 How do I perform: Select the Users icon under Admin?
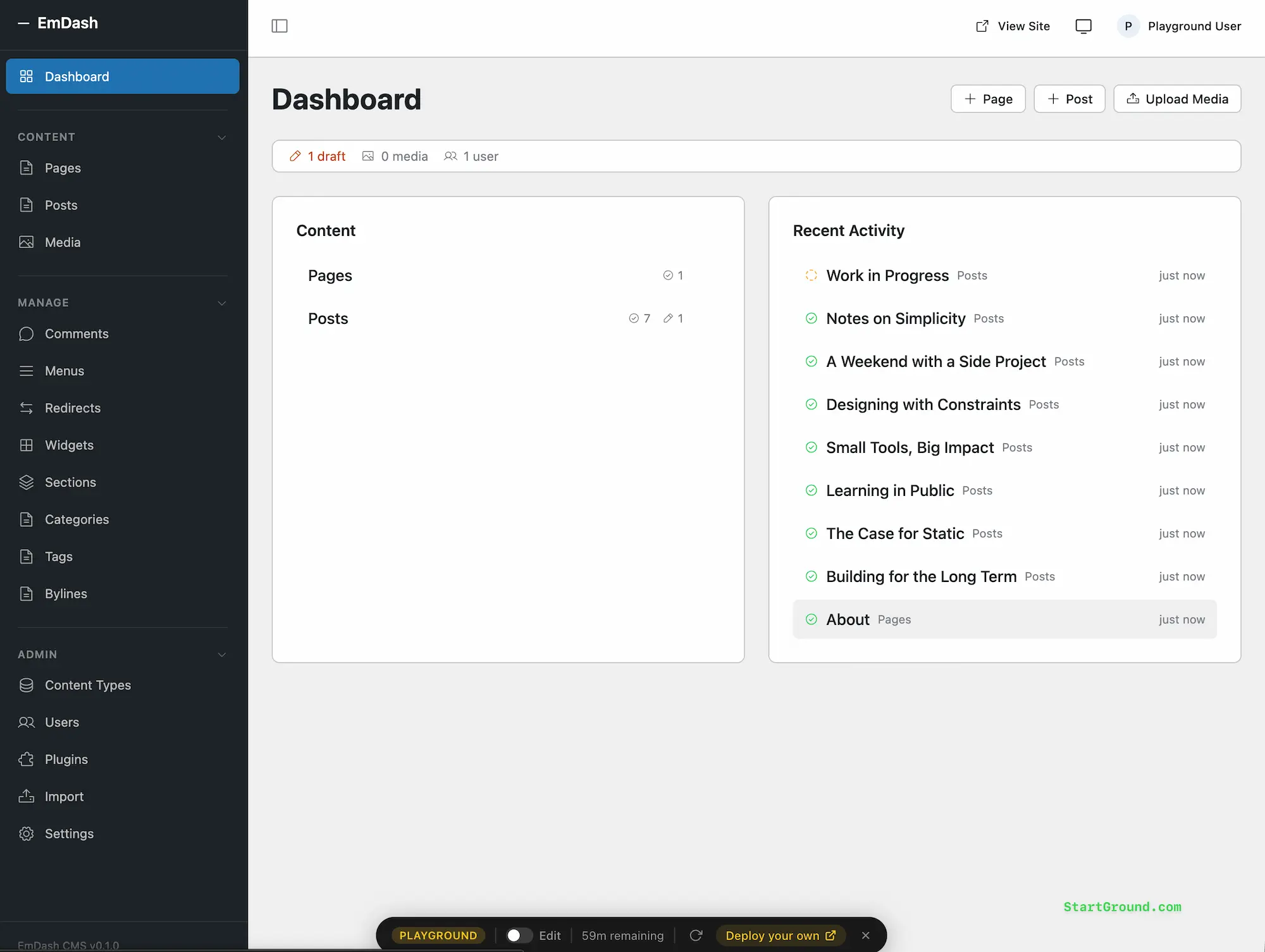(26, 722)
